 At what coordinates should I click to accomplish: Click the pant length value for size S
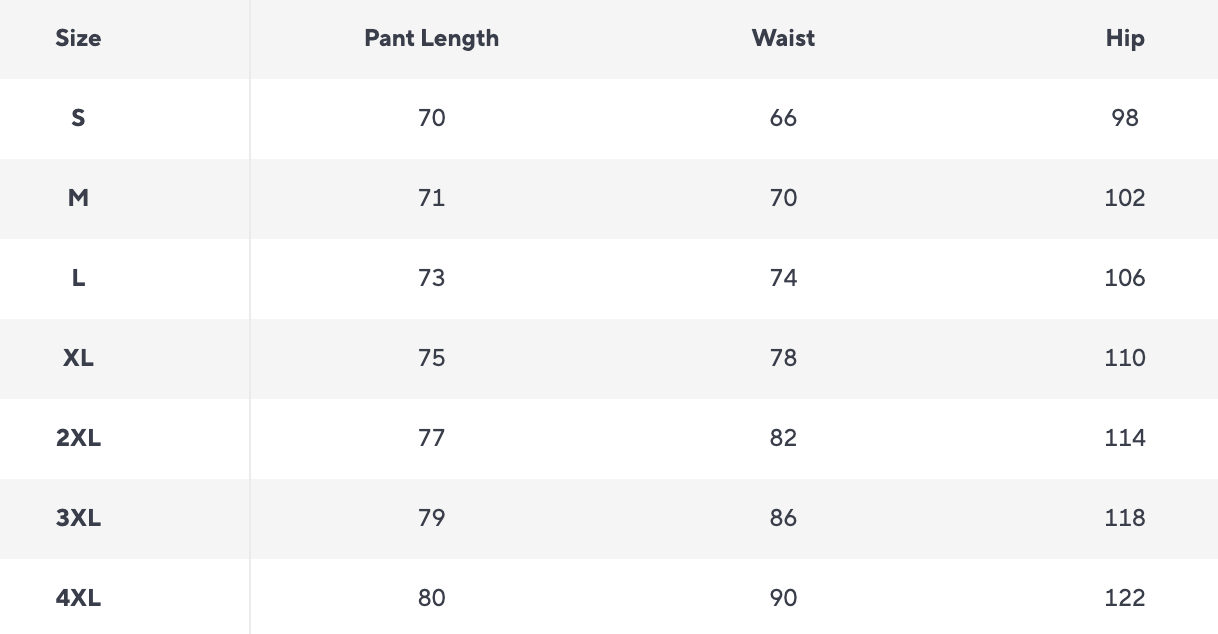[431, 118]
